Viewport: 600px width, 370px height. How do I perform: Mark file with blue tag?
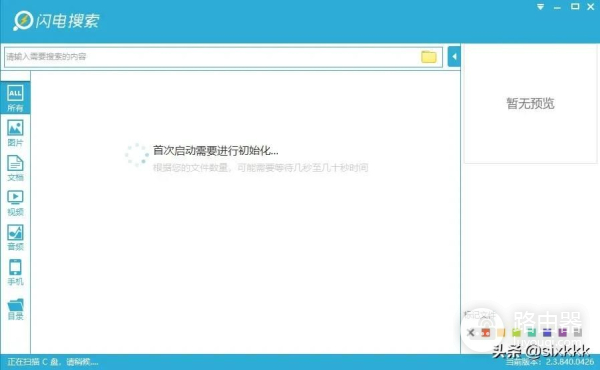click(x=547, y=333)
